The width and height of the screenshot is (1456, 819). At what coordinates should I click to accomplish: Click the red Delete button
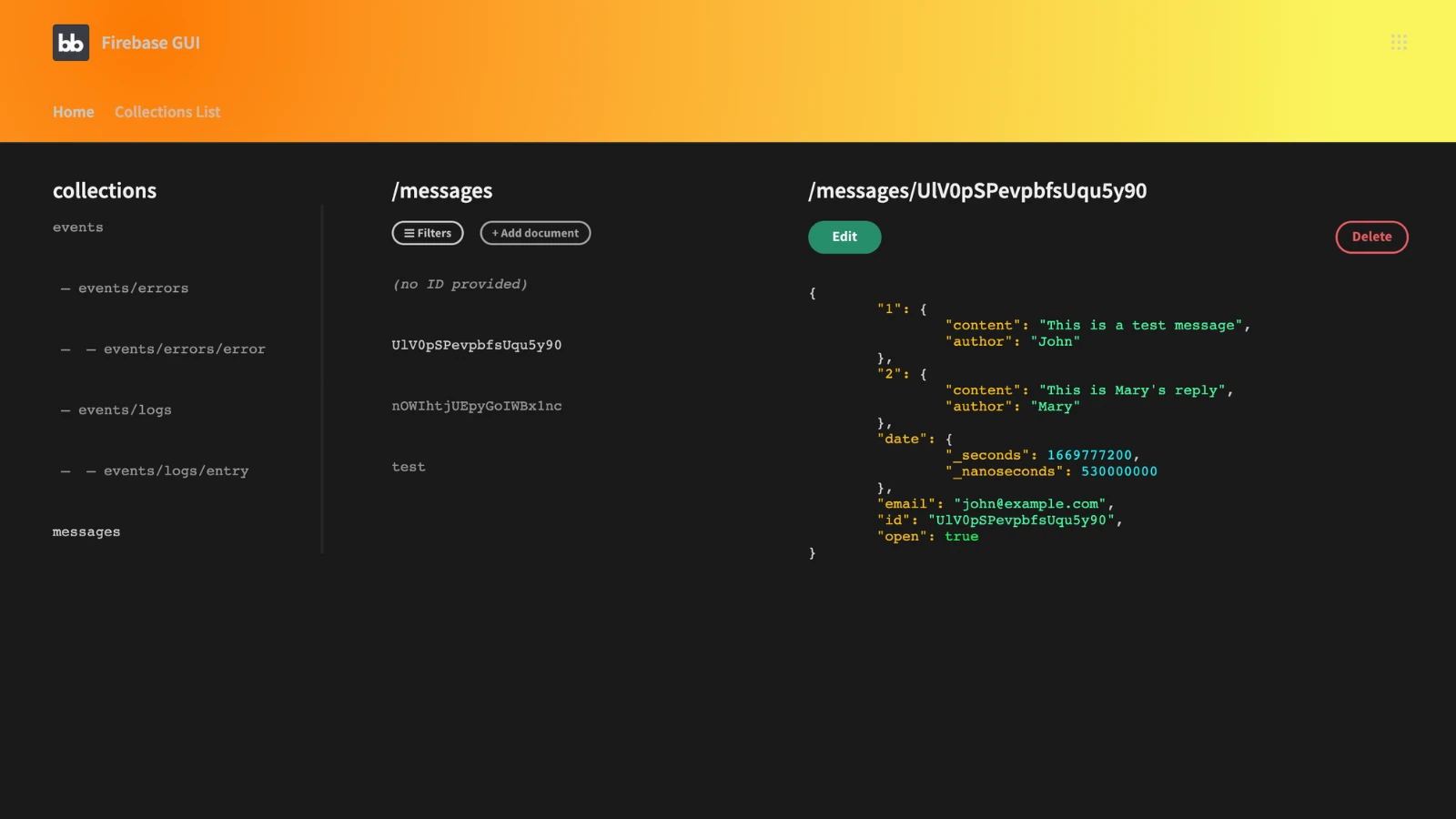(1371, 237)
